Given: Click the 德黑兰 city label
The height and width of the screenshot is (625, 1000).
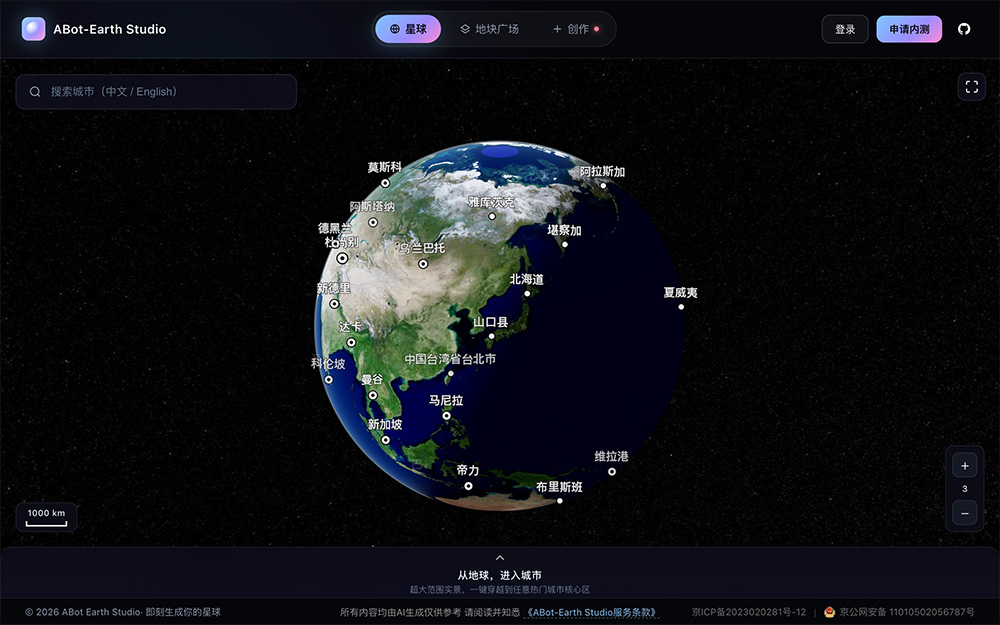Looking at the screenshot, I should pyautogui.click(x=334, y=228).
